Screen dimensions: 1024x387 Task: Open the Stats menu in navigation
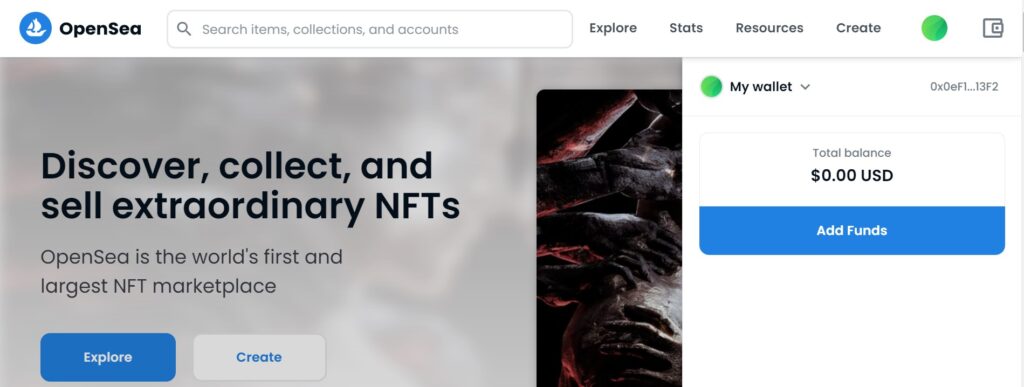pos(686,28)
